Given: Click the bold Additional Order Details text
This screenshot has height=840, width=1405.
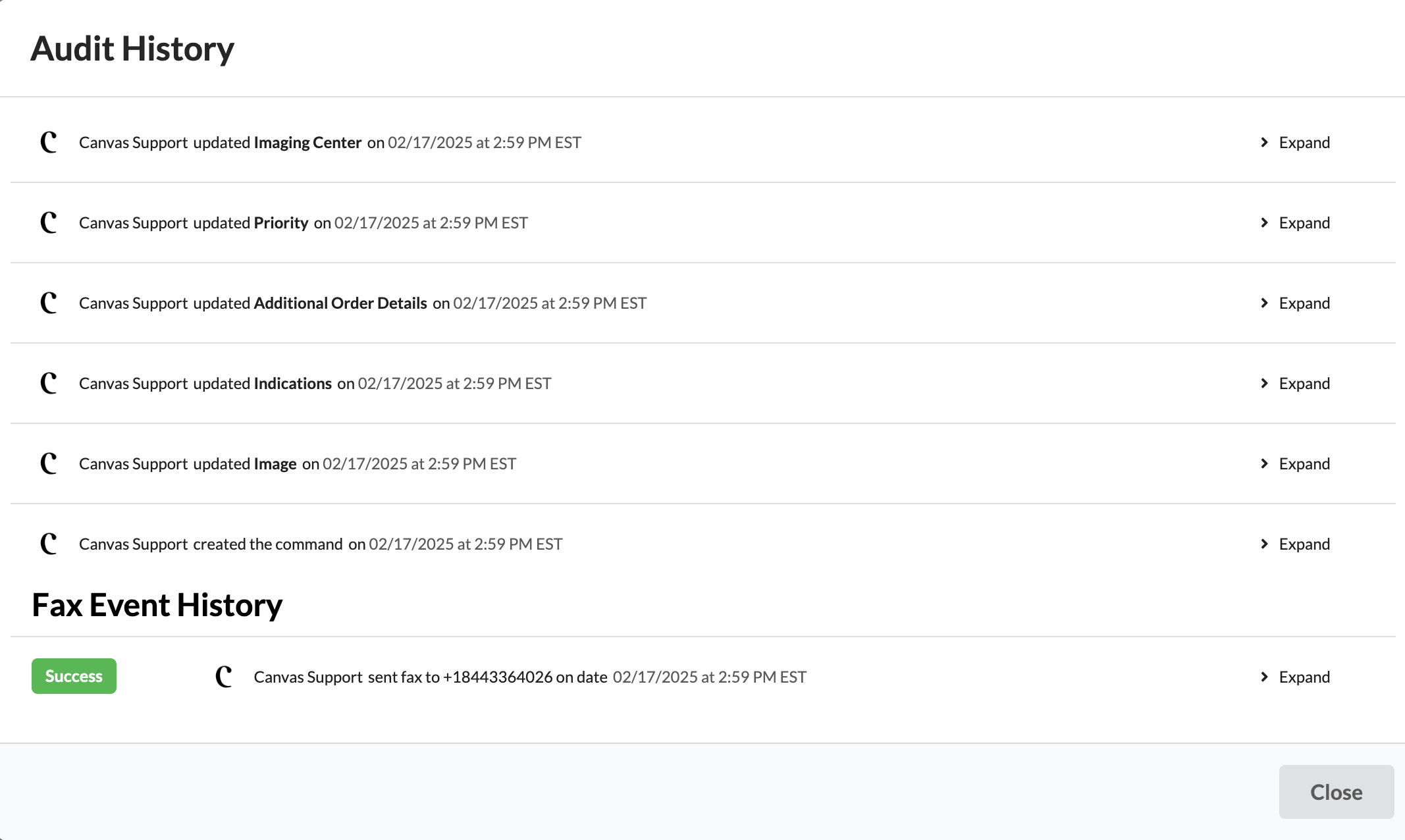Looking at the screenshot, I should [340, 303].
